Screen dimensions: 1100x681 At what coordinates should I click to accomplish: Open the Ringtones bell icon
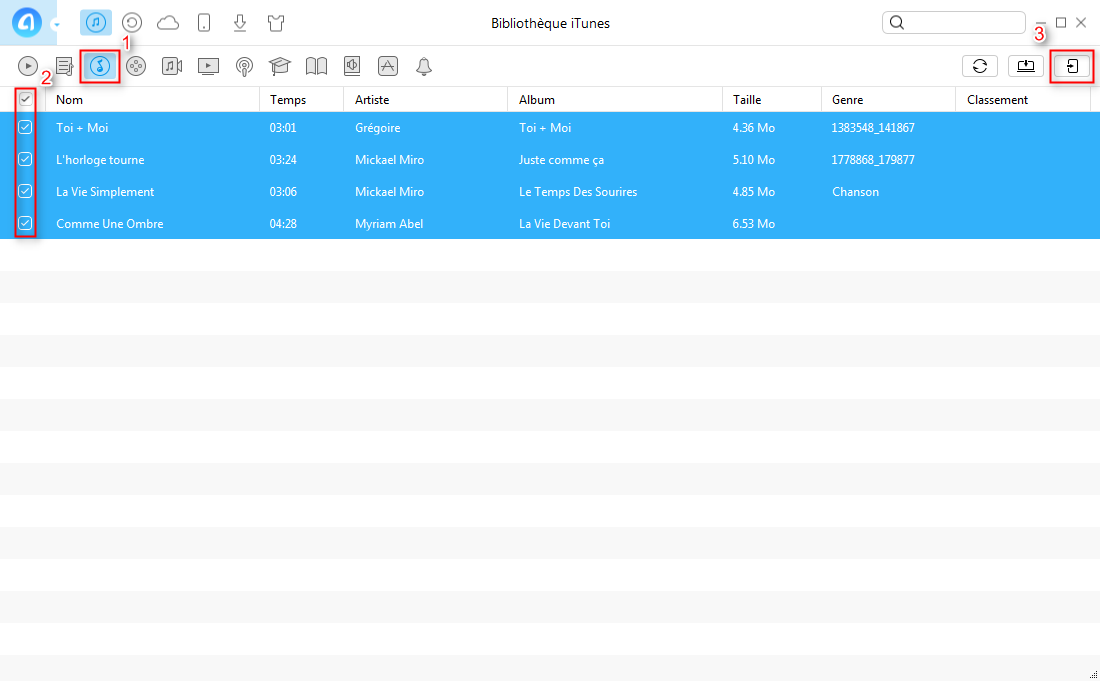tap(424, 67)
